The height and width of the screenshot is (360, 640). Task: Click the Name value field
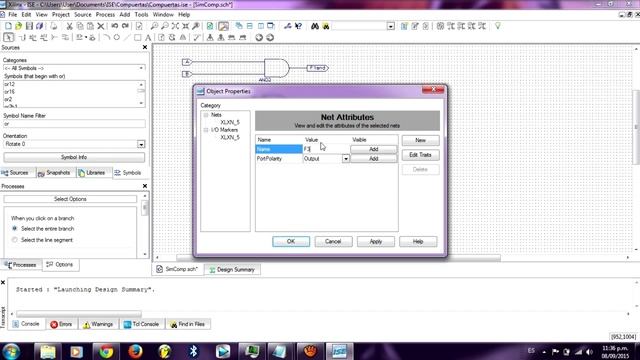click(x=326, y=149)
